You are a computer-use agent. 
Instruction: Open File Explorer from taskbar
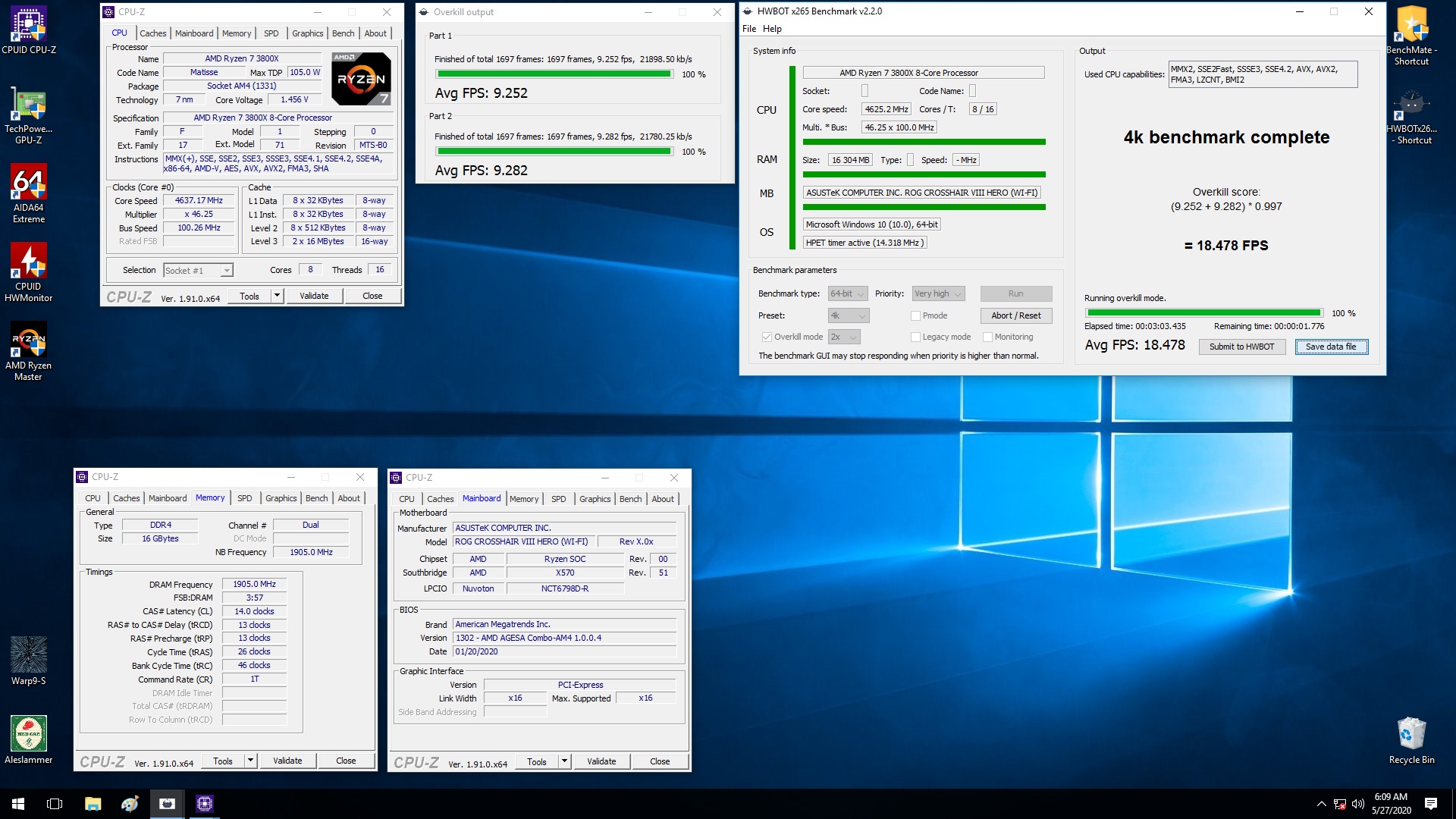pyautogui.click(x=93, y=804)
